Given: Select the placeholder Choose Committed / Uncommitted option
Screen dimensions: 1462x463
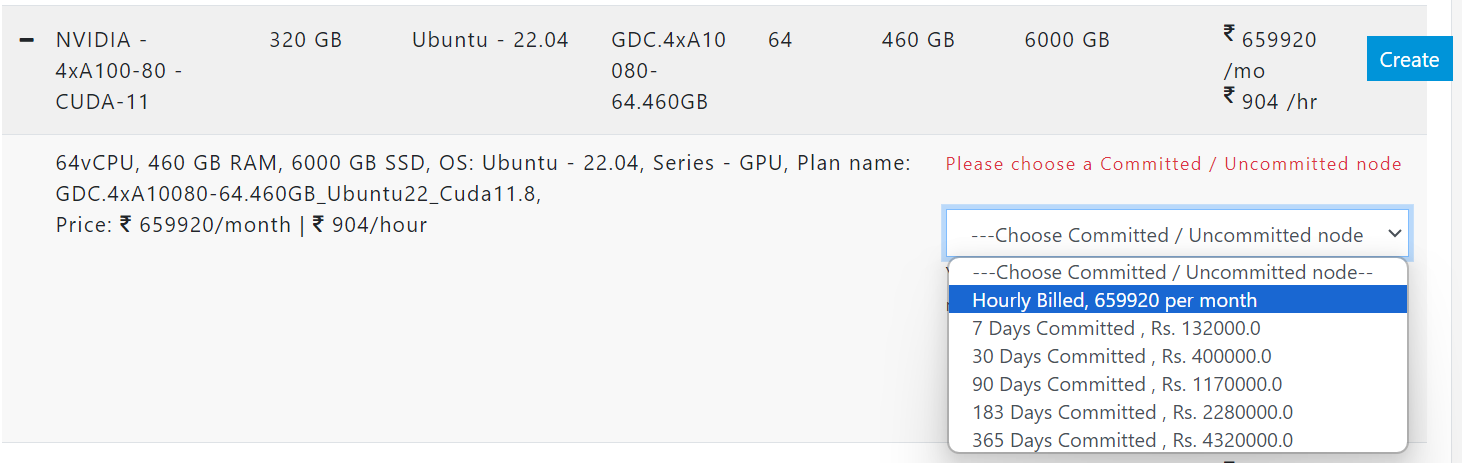Looking at the screenshot, I should pos(1176,272).
